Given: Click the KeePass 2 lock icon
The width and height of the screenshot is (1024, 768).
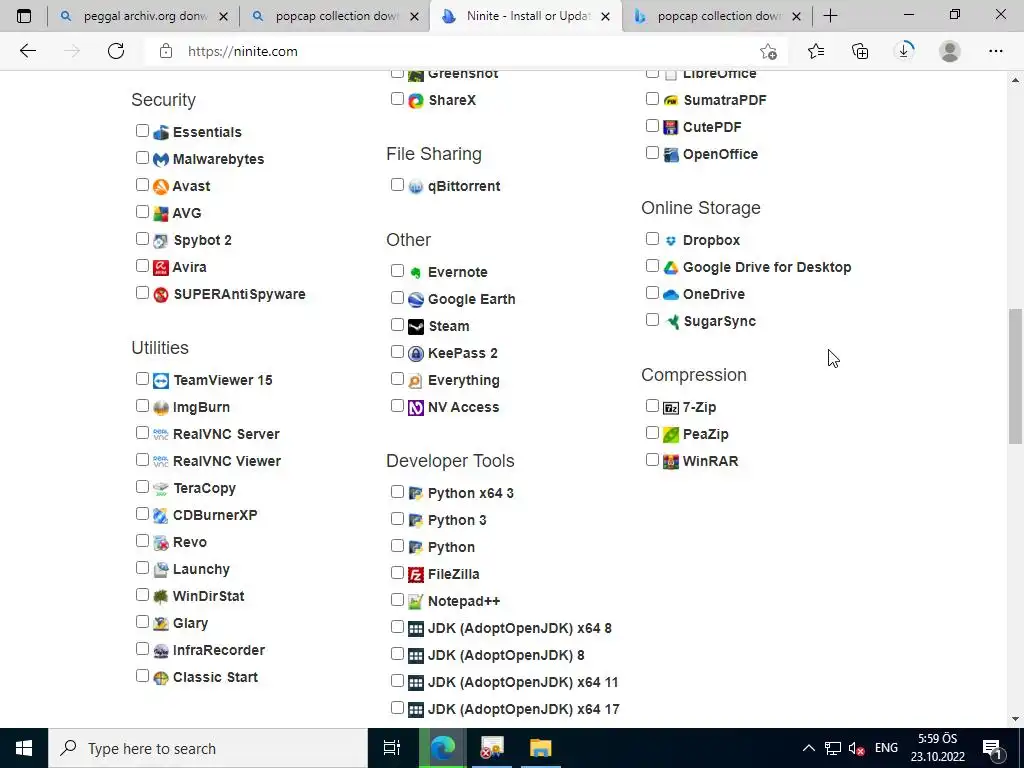Looking at the screenshot, I should (x=416, y=353).
